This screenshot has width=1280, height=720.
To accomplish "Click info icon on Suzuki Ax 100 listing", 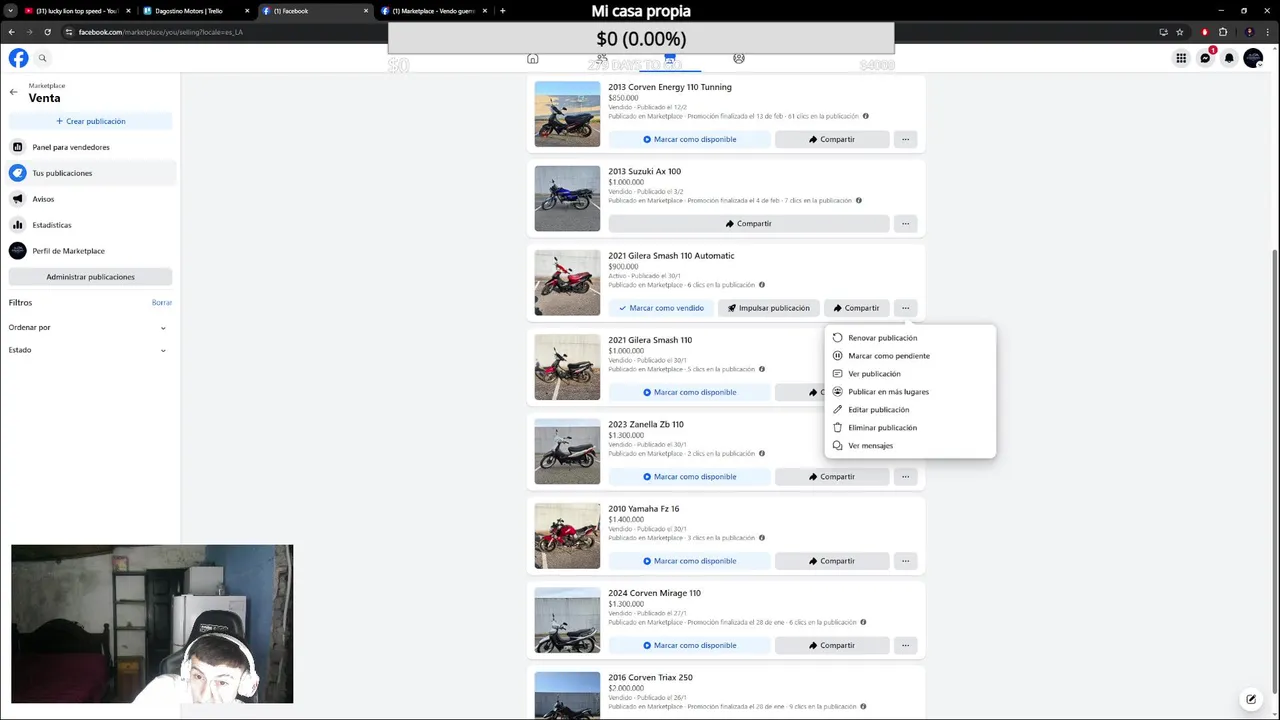I will 858,200.
